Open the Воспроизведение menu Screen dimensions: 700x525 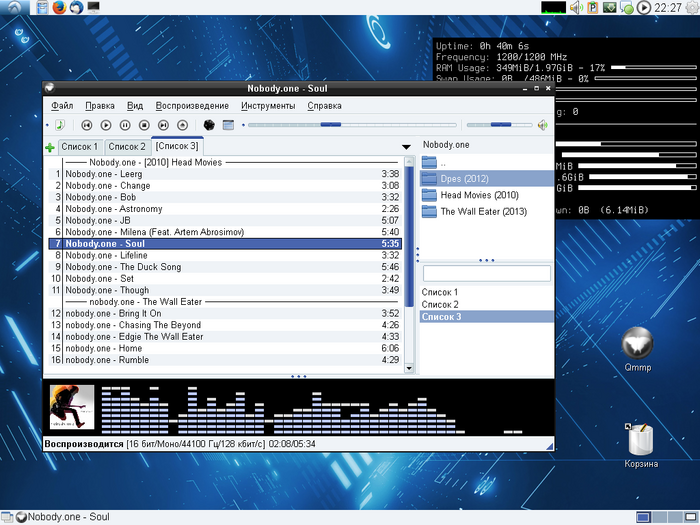[x=192, y=105]
